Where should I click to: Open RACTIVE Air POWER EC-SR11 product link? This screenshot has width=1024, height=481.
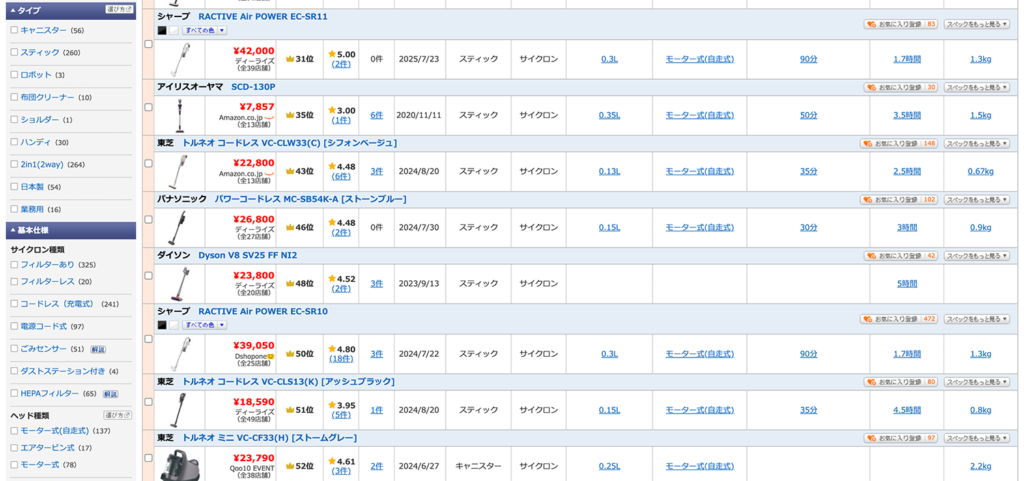pyautogui.click(x=263, y=16)
